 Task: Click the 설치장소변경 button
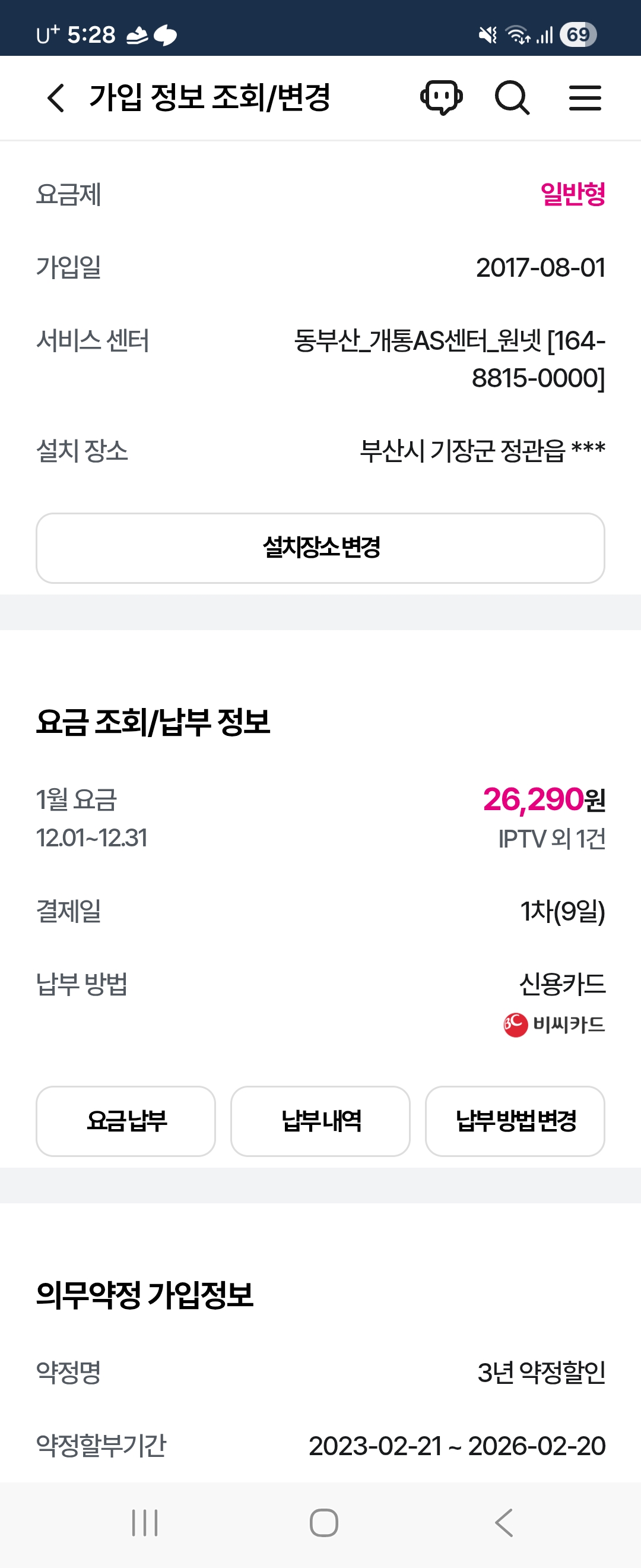coord(320,548)
